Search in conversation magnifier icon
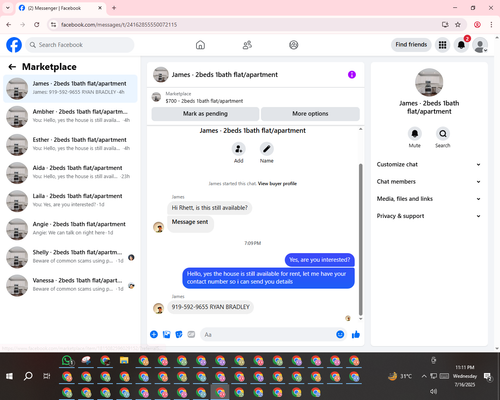Viewport: 500px width, 400px height. click(443, 134)
